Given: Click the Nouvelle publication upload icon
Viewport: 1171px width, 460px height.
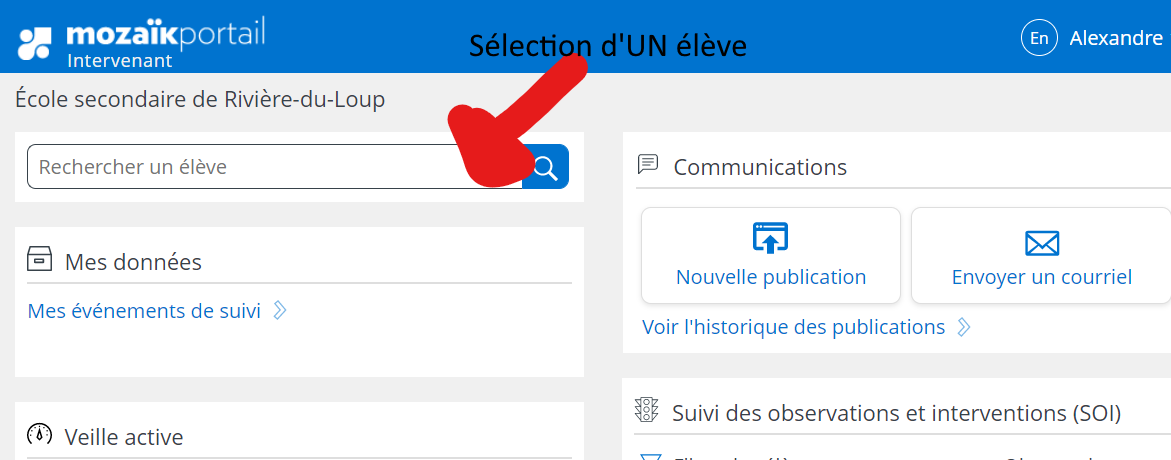Looking at the screenshot, I should point(770,238).
